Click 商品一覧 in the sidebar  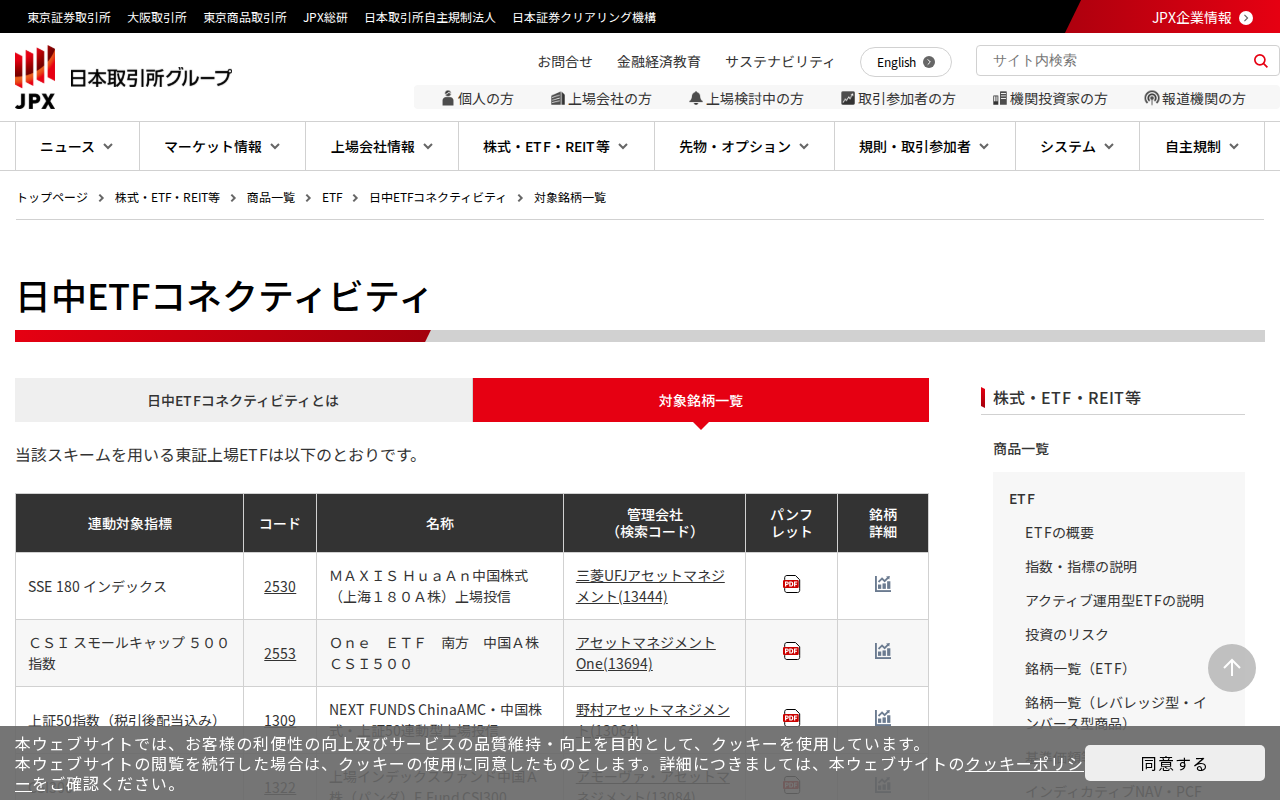(1021, 448)
